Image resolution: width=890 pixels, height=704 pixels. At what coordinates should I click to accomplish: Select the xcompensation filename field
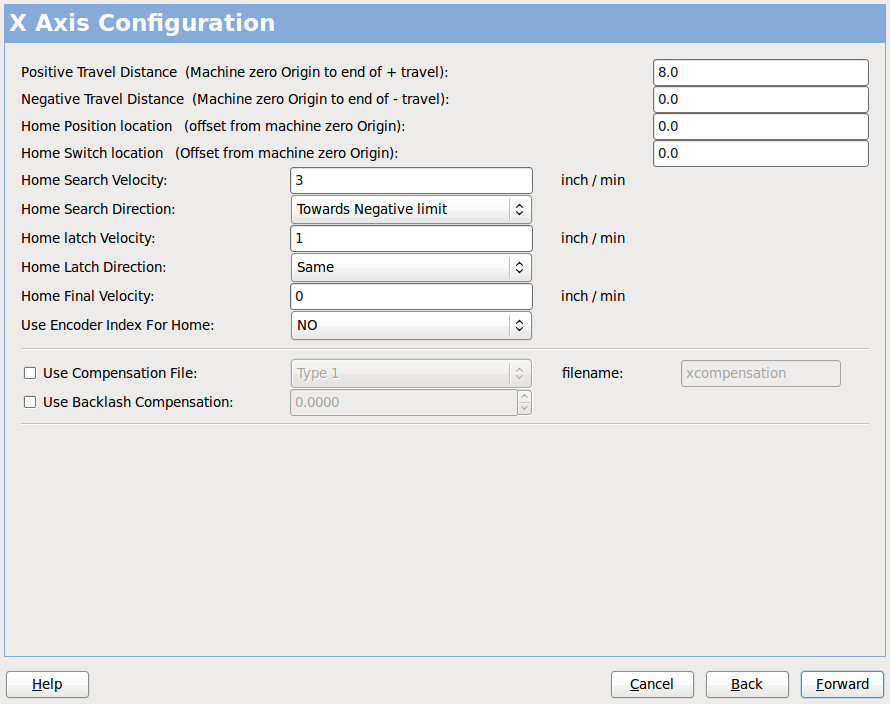(x=760, y=373)
